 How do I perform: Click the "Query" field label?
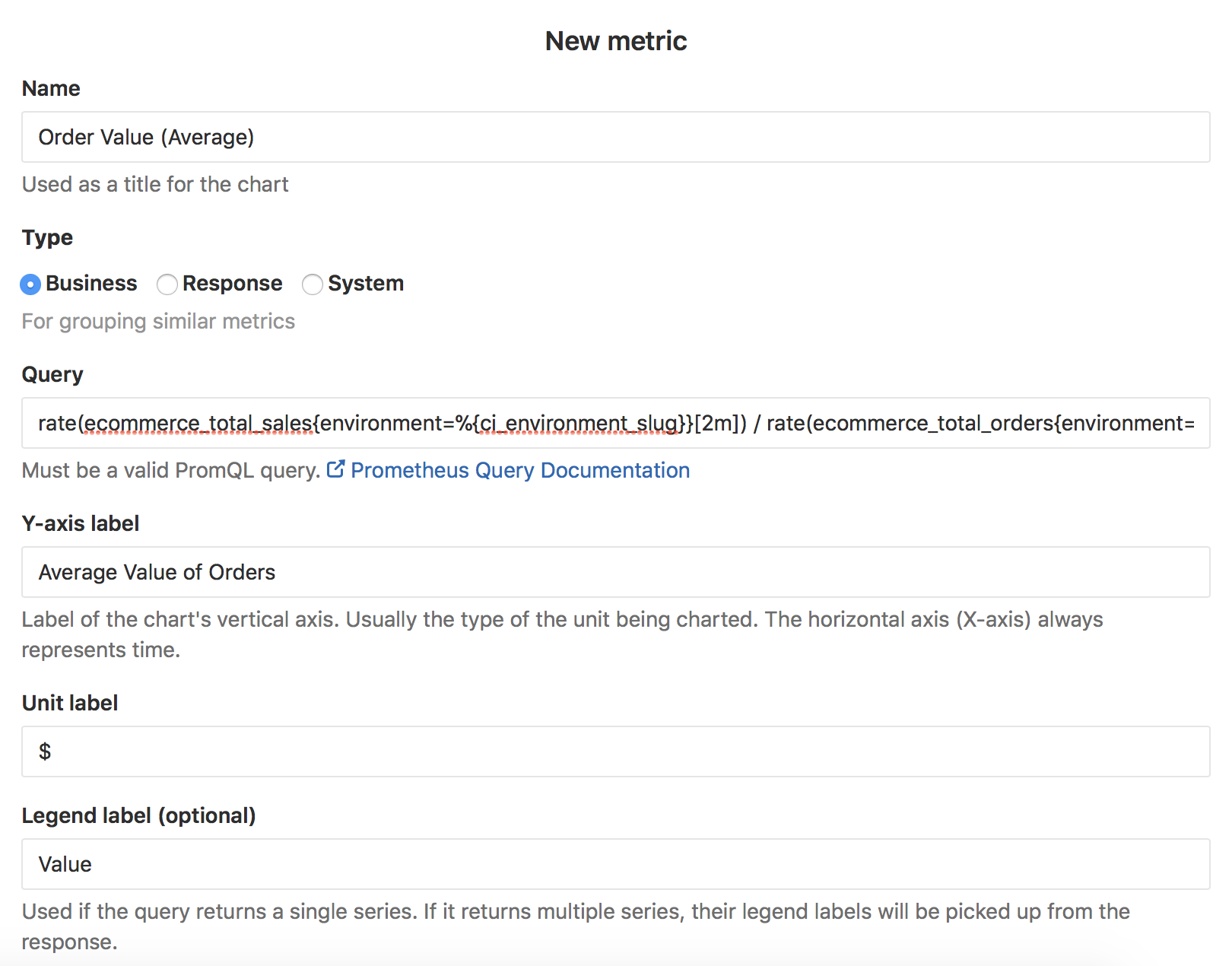pyautogui.click(x=52, y=374)
